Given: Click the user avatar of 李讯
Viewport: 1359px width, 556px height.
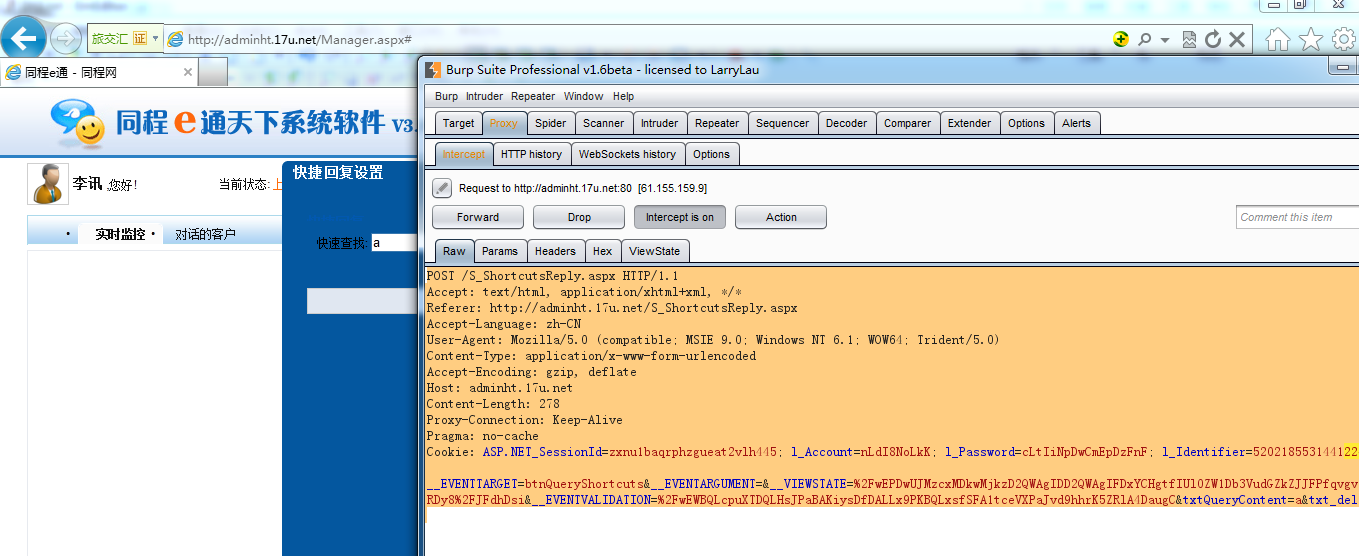Looking at the screenshot, I should [x=48, y=184].
